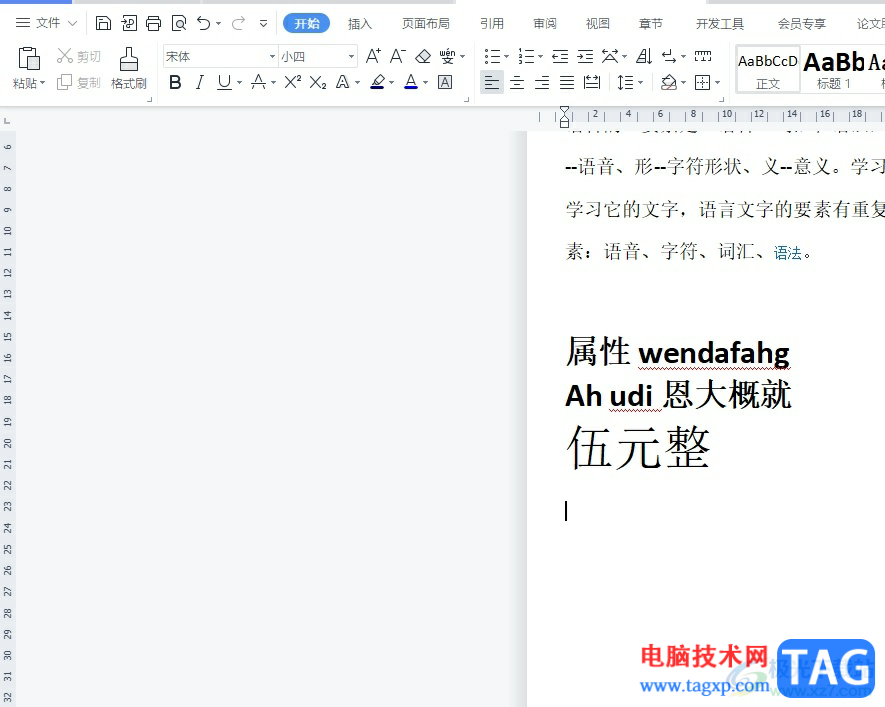Click the sort icon
Image resolution: width=885 pixels, height=707 pixels.
click(644, 56)
